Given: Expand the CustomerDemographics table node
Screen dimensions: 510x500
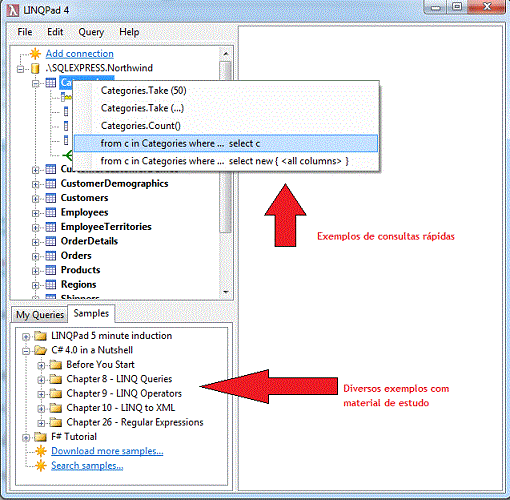Looking at the screenshot, I should coord(35,184).
